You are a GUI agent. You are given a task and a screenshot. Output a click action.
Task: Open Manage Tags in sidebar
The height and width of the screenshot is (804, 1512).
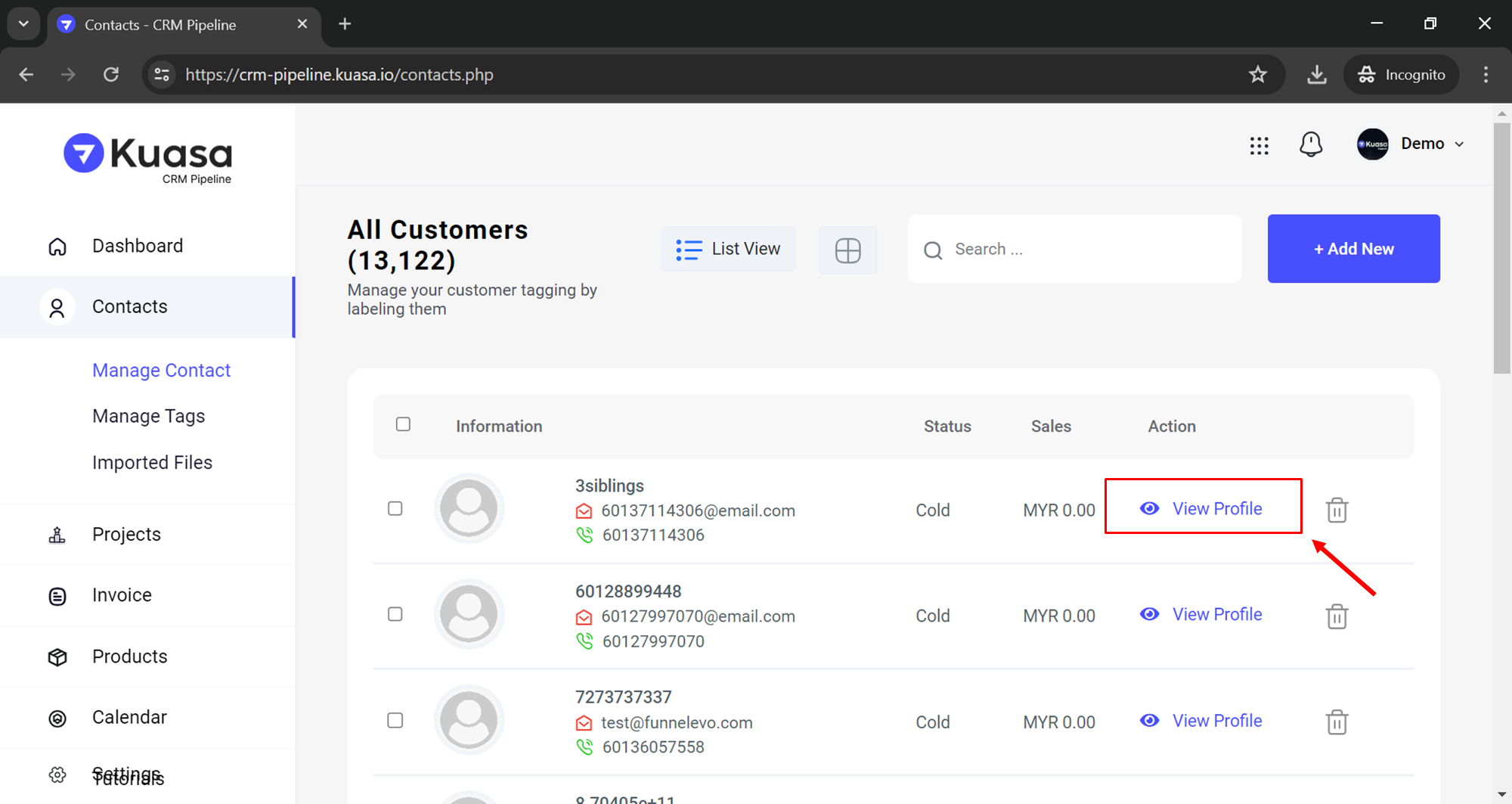[148, 416]
